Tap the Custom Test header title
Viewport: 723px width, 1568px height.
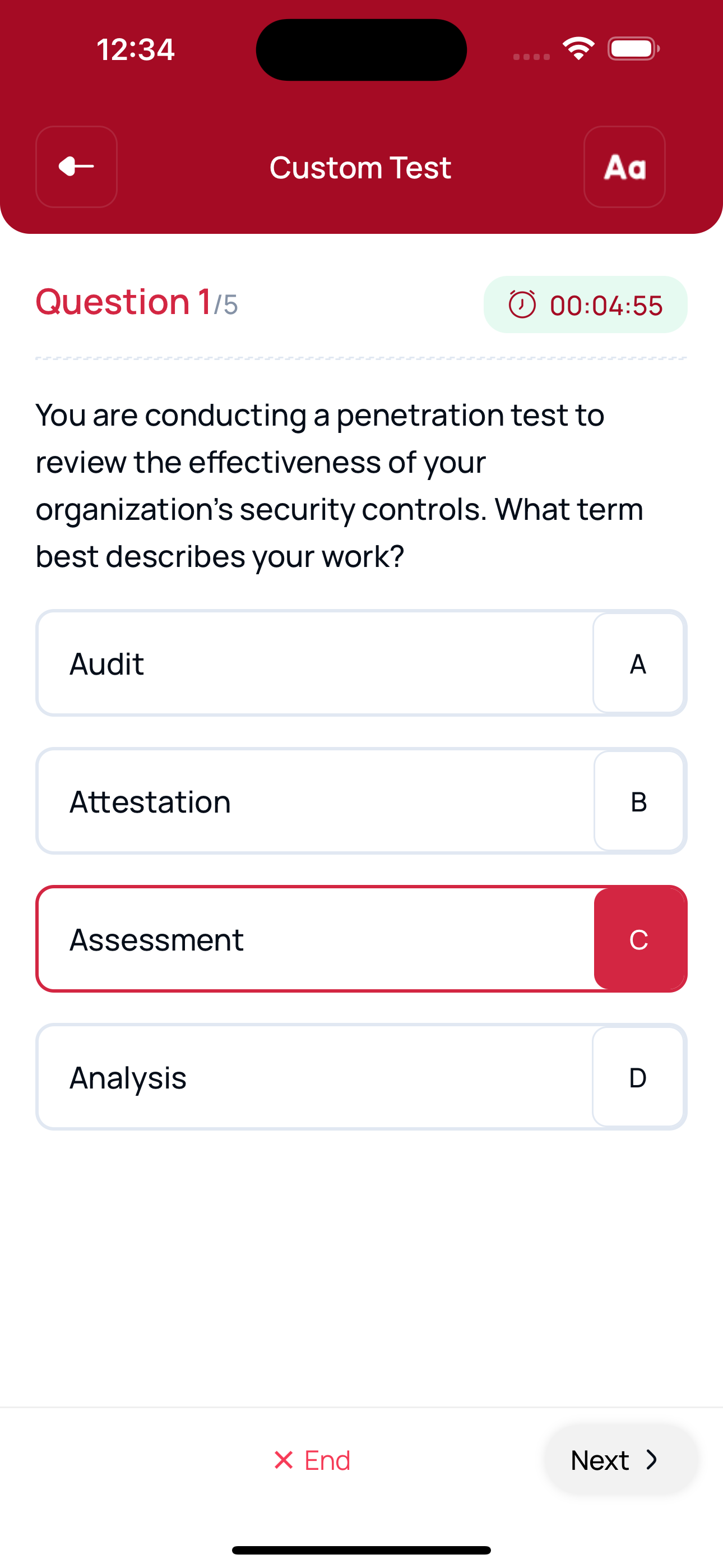coord(360,167)
